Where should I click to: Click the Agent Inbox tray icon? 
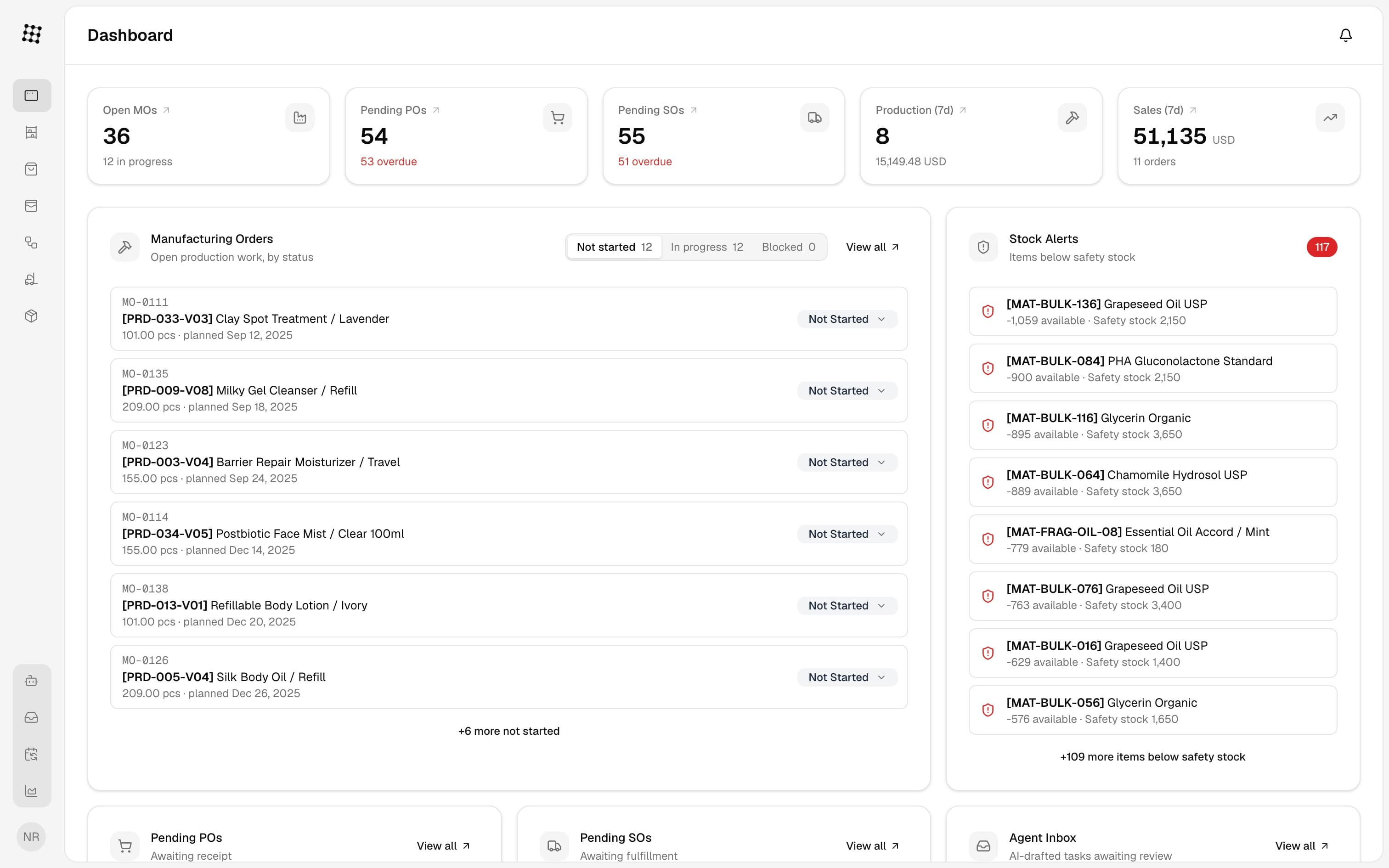(x=983, y=845)
